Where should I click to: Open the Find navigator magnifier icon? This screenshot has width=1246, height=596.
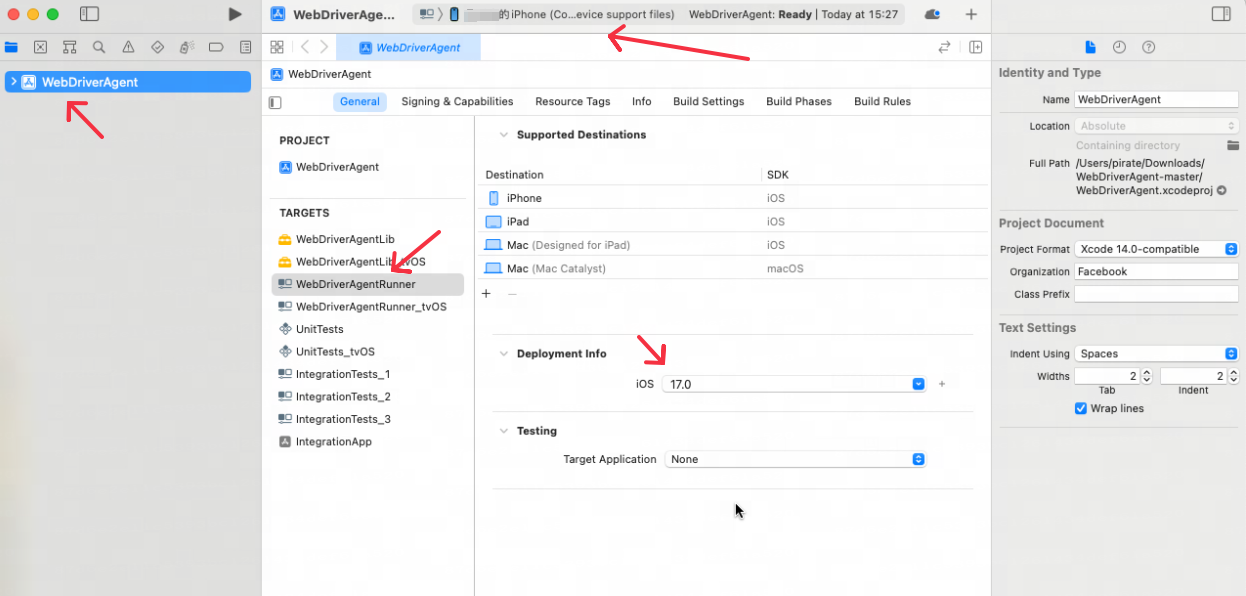click(99, 47)
